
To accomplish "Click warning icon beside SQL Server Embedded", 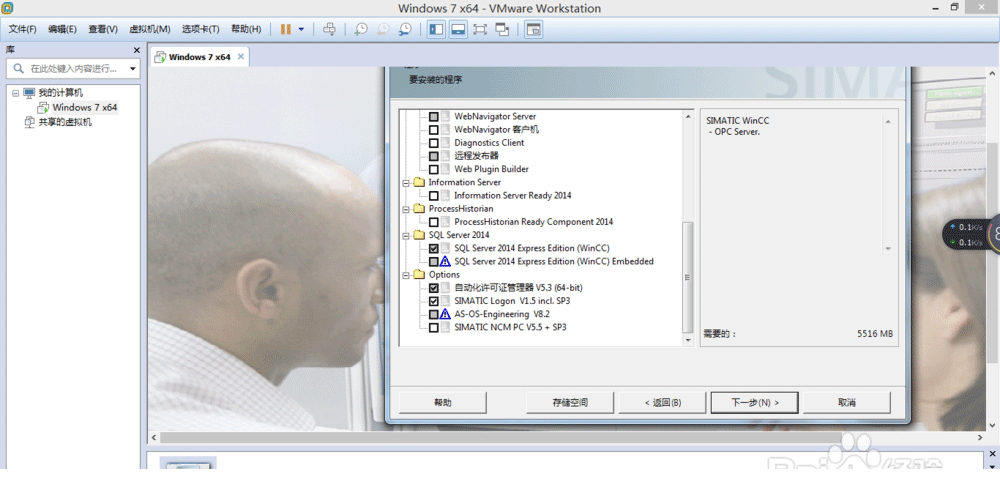I will click(445, 261).
